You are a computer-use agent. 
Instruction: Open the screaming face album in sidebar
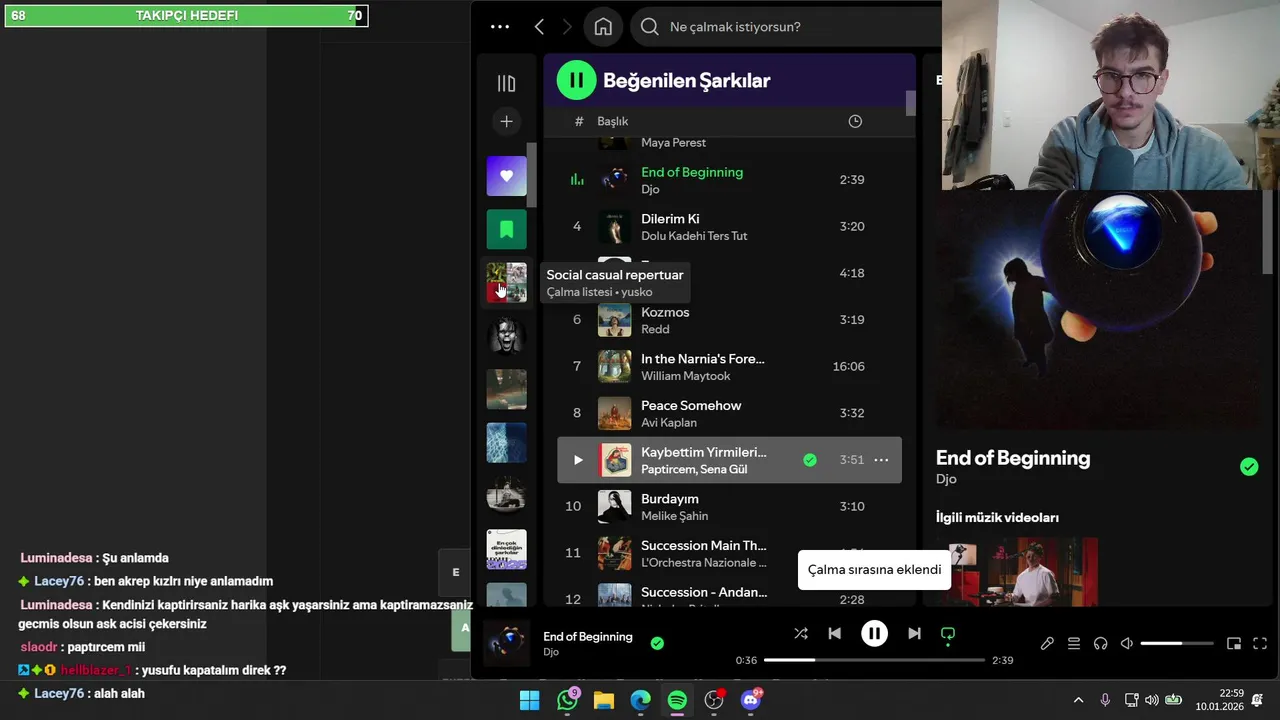tap(507, 336)
